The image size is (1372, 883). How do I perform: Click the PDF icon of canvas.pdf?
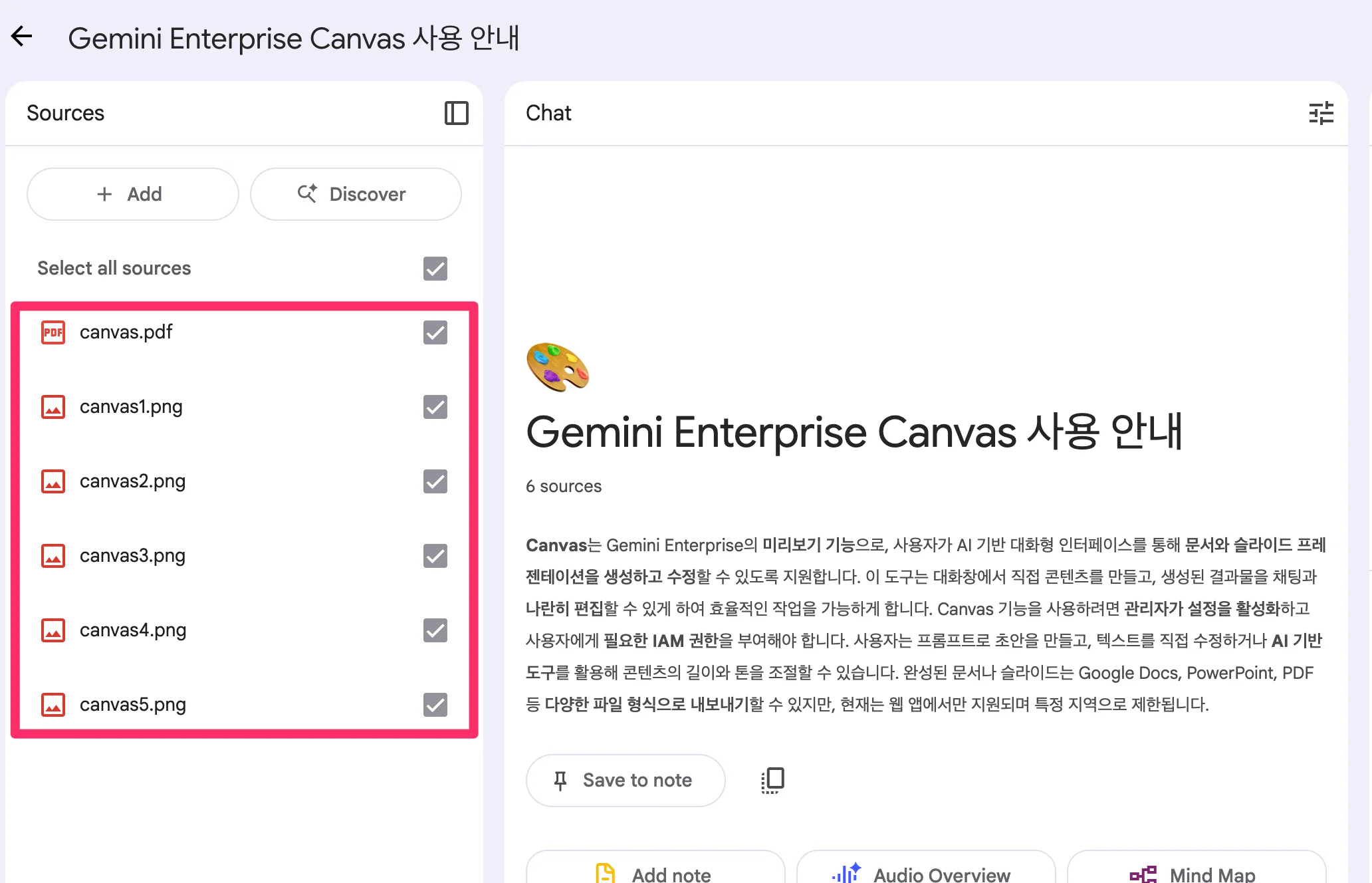coord(53,332)
